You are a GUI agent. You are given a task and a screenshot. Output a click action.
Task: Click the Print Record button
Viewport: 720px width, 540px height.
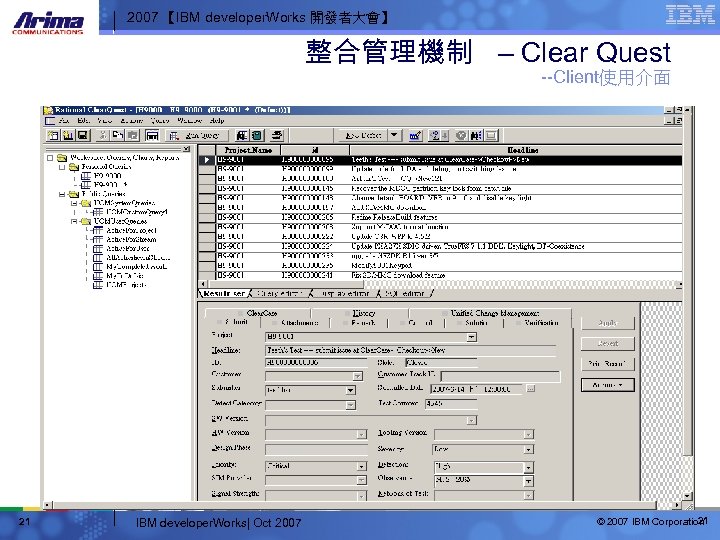click(608, 364)
